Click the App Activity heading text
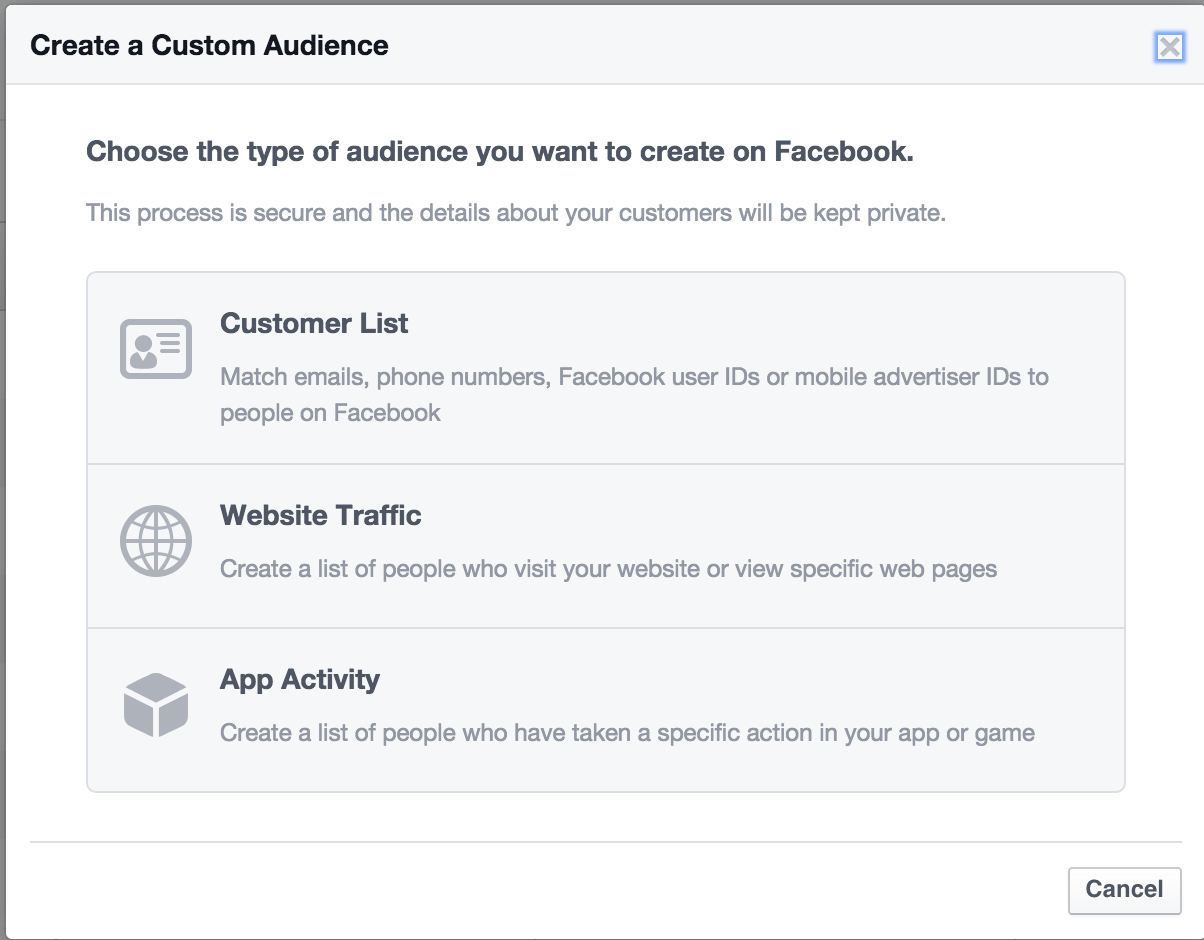Viewport: 1204px width, 940px height. (x=299, y=679)
